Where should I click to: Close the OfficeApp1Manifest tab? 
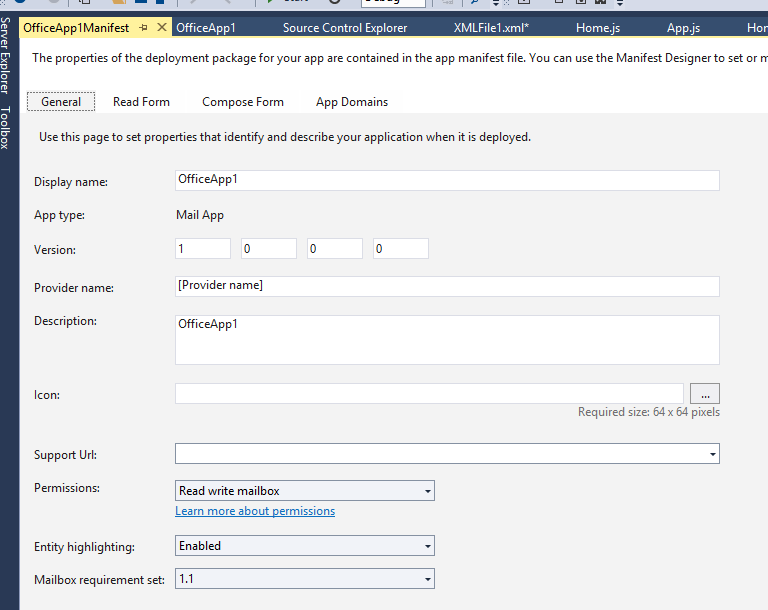tap(162, 28)
